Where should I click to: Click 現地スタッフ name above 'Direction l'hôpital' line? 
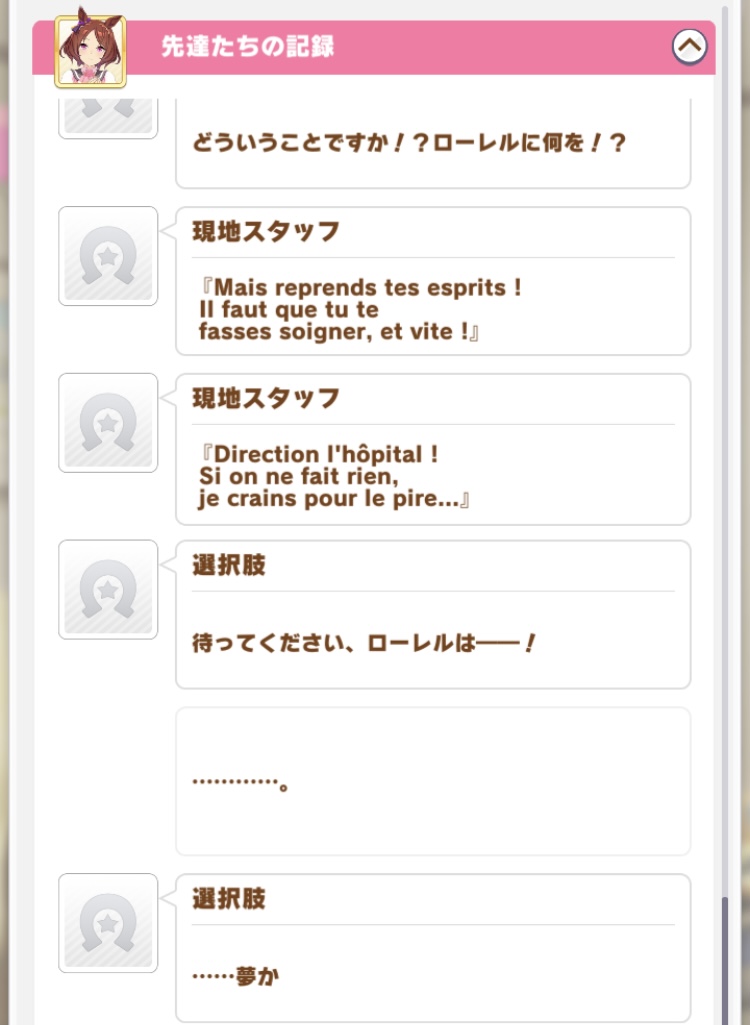click(266, 399)
